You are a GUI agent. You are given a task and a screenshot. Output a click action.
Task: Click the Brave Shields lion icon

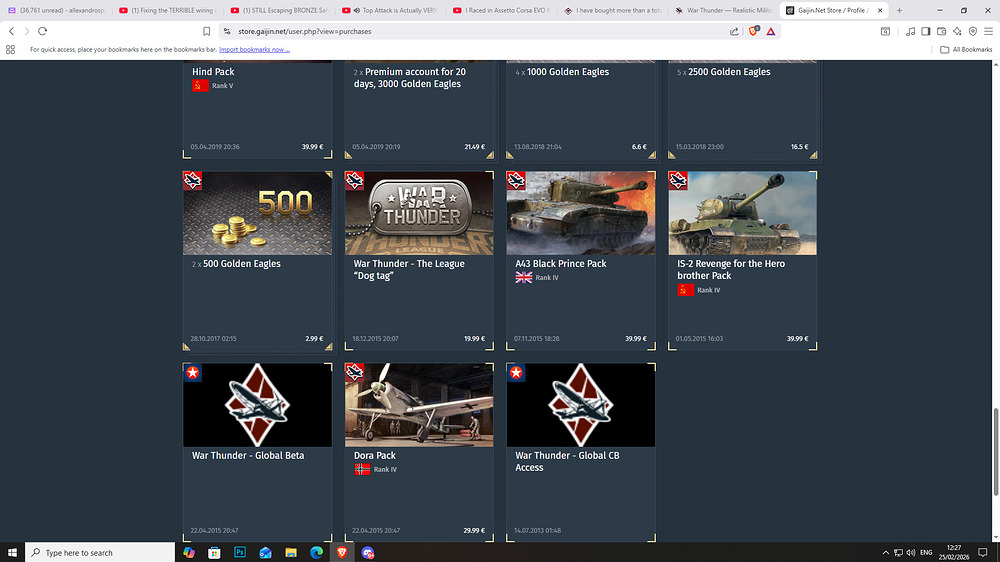coord(754,31)
